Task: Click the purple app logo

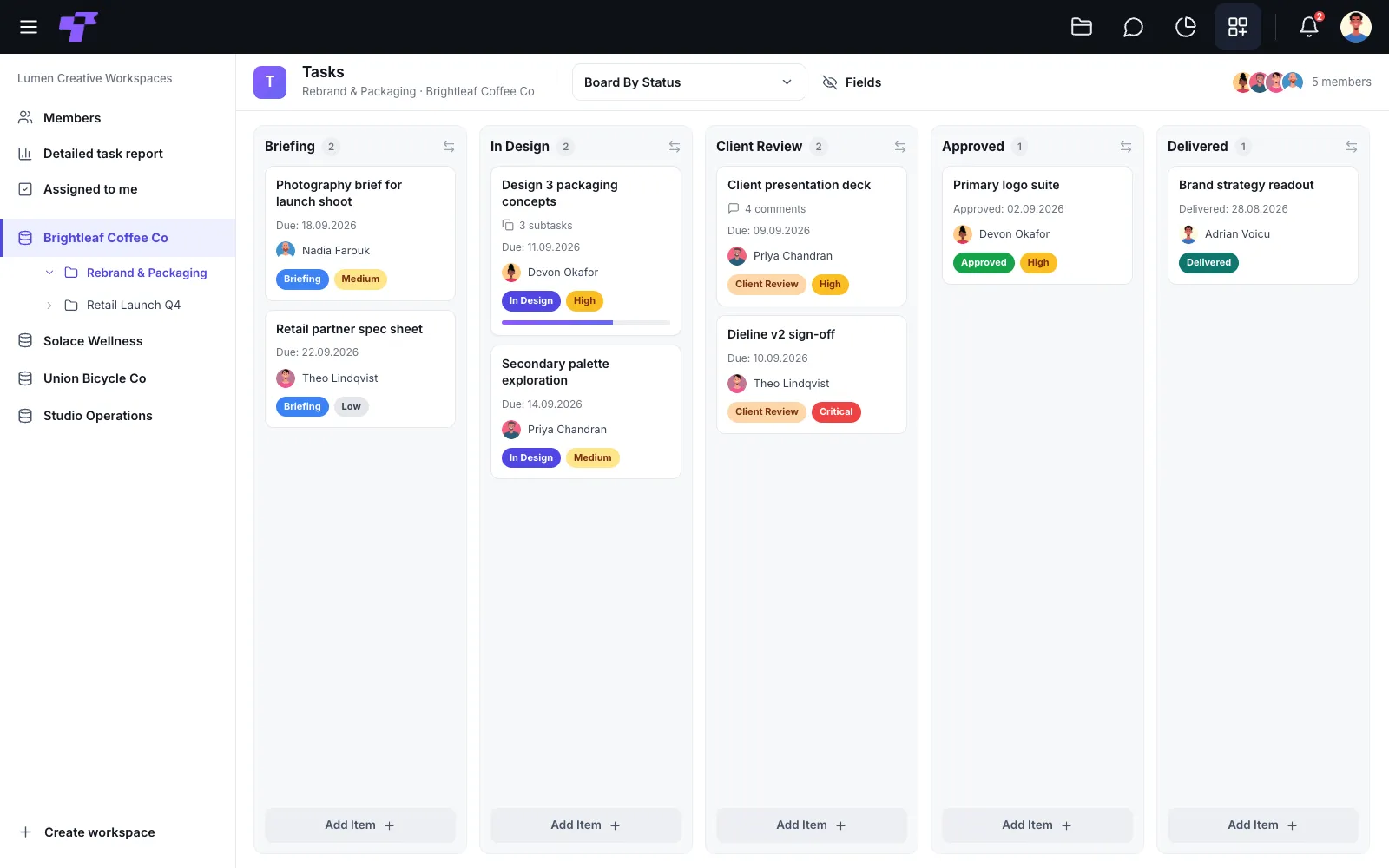Action: click(x=78, y=27)
